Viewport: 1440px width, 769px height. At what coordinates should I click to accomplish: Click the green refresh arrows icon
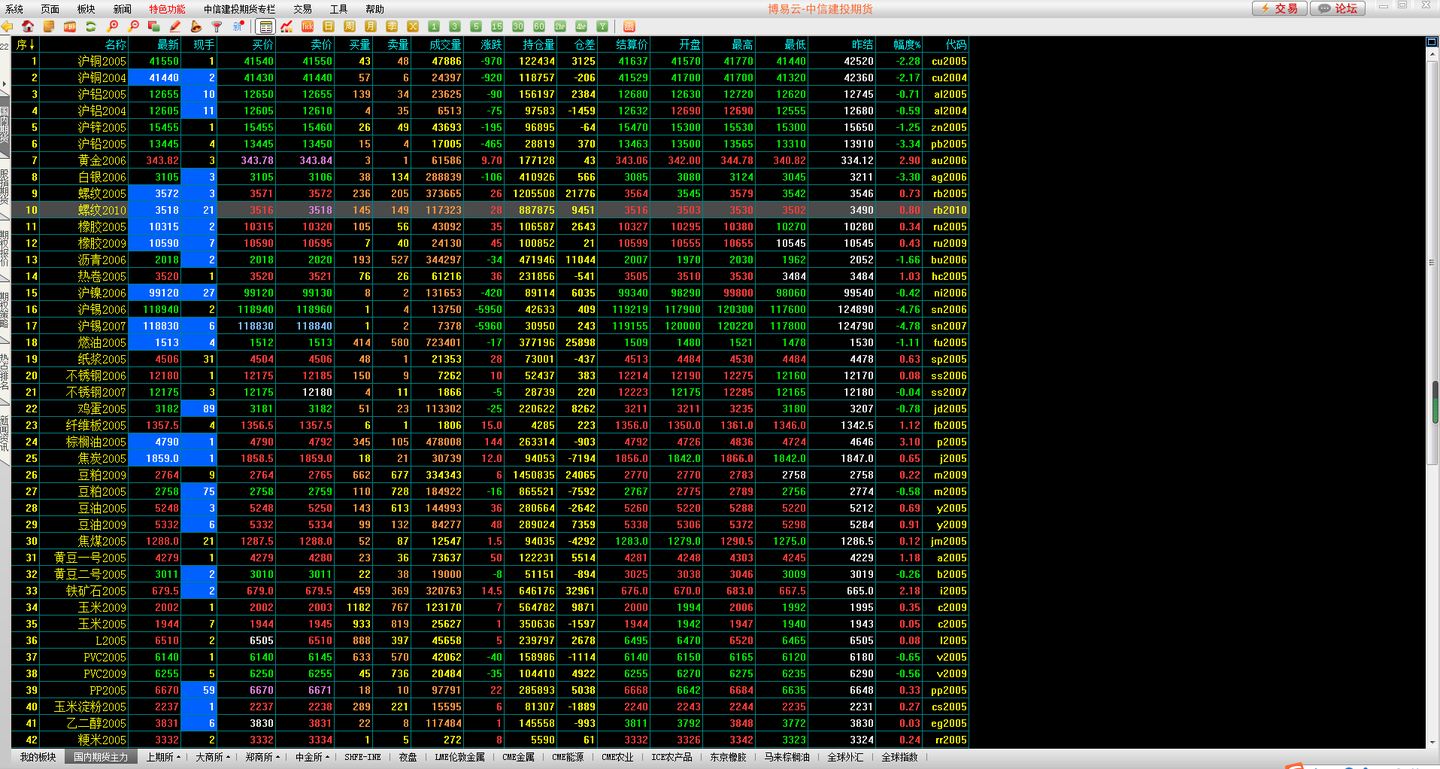[x=90, y=26]
